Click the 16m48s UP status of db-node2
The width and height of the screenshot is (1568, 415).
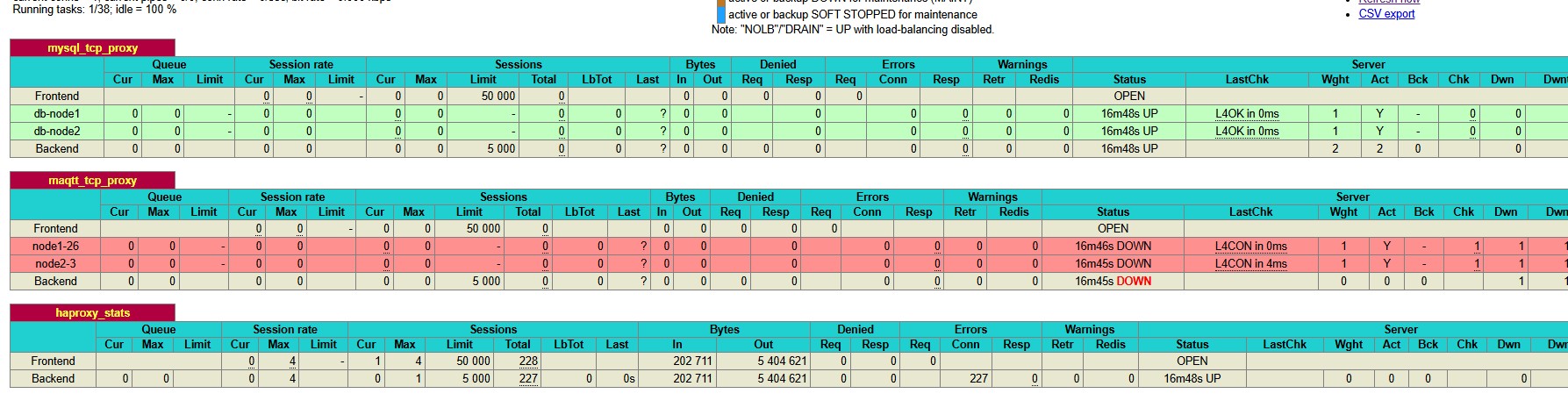click(x=1129, y=132)
